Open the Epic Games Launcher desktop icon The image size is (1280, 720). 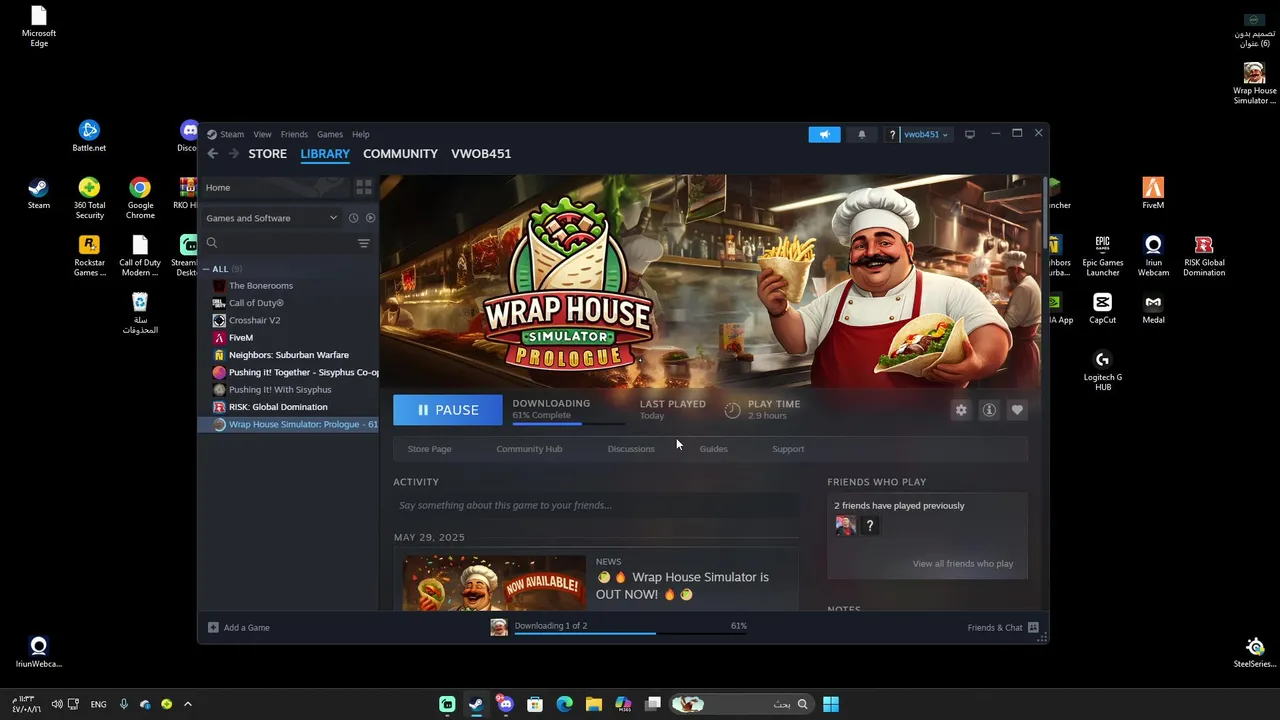pyautogui.click(x=1102, y=256)
